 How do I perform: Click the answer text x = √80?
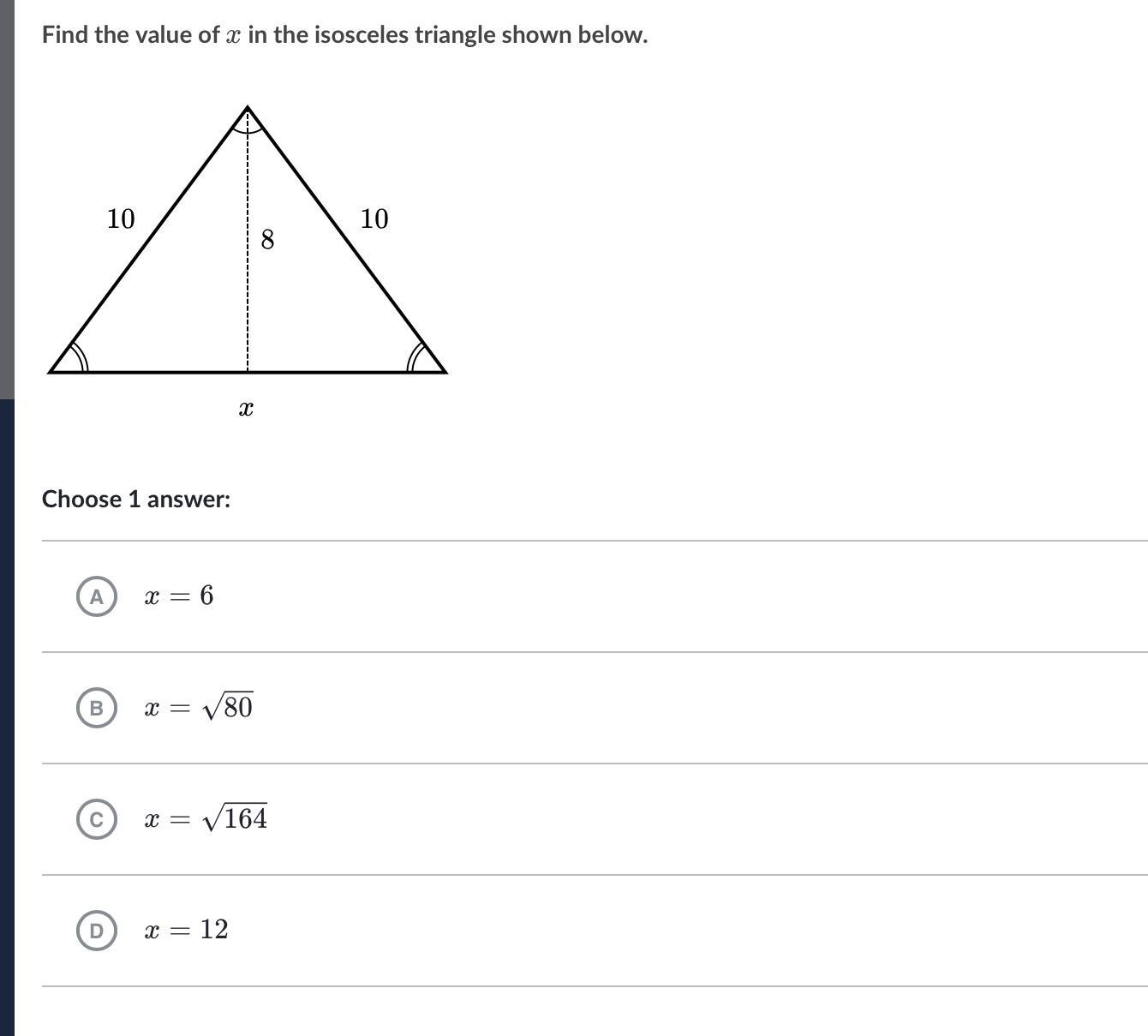click(199, 708)
